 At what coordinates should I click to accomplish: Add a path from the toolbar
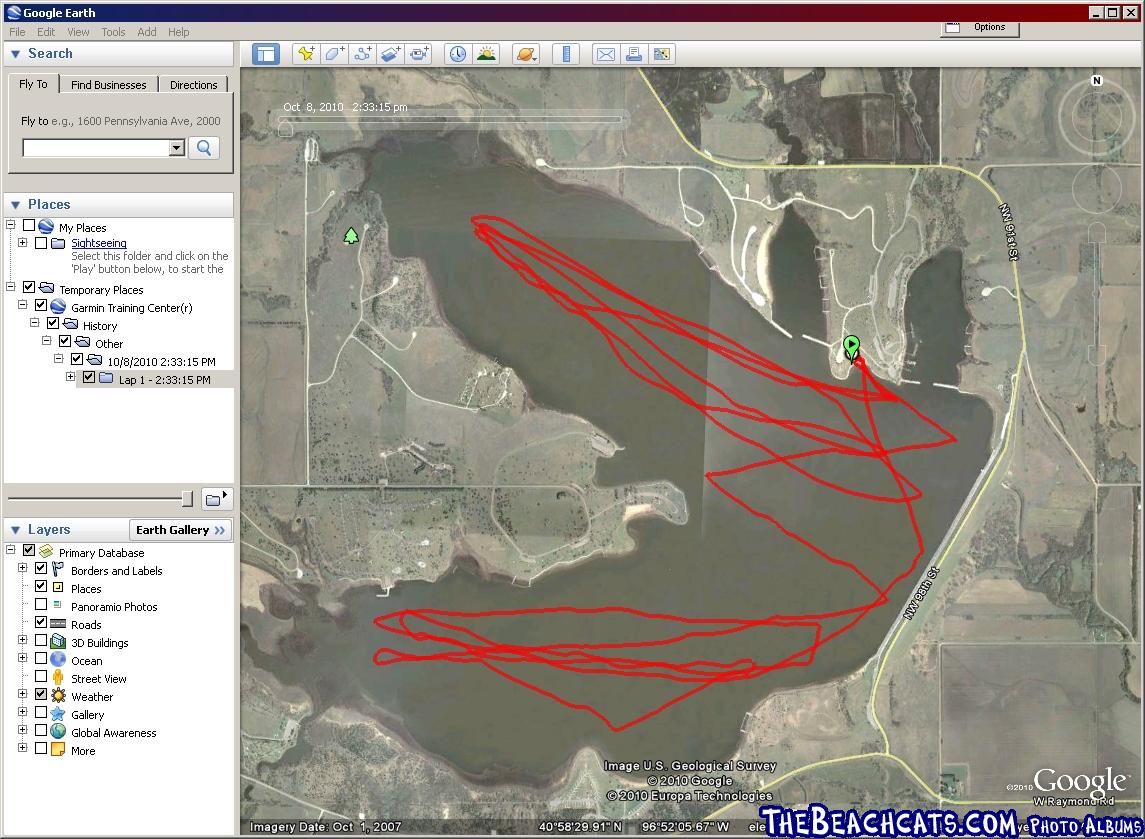362,54
